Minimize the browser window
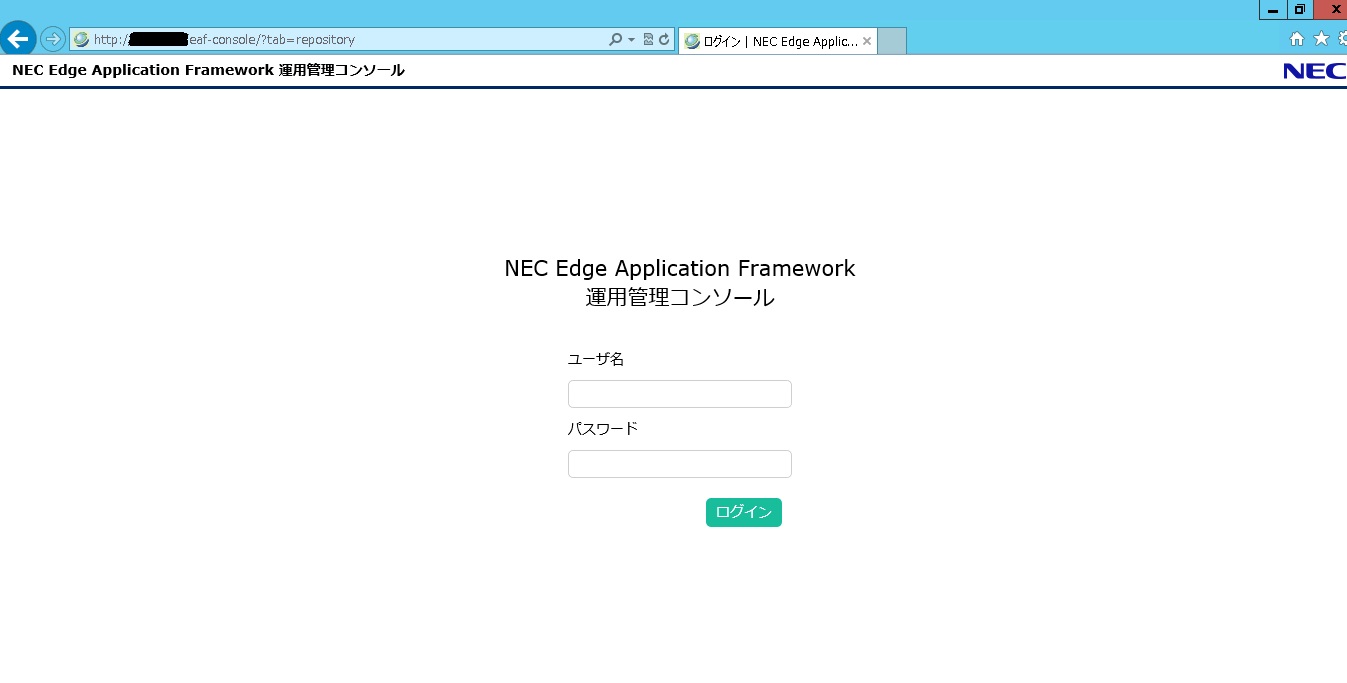This screenshot has width=1347, height=683. pyautogui.click(x=1273, y=9)
